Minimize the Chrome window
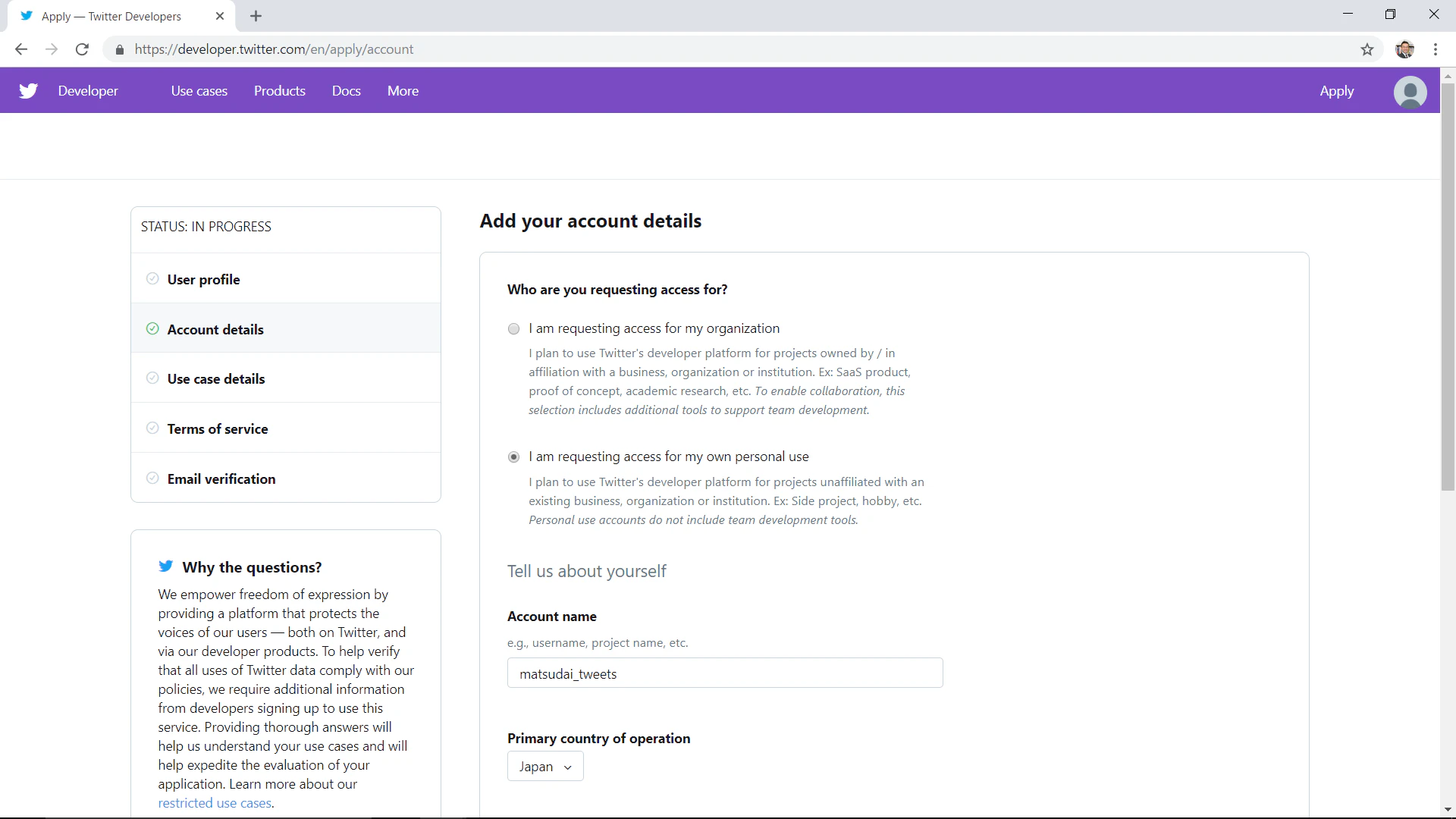 tap(1348, 14)
